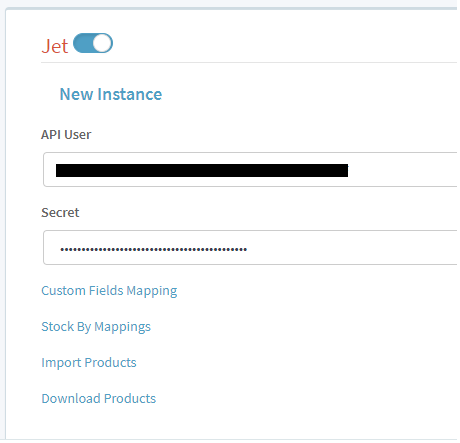Click the Import Products link
The width and height of the screenshot is (460, 443).
point(89,363)
